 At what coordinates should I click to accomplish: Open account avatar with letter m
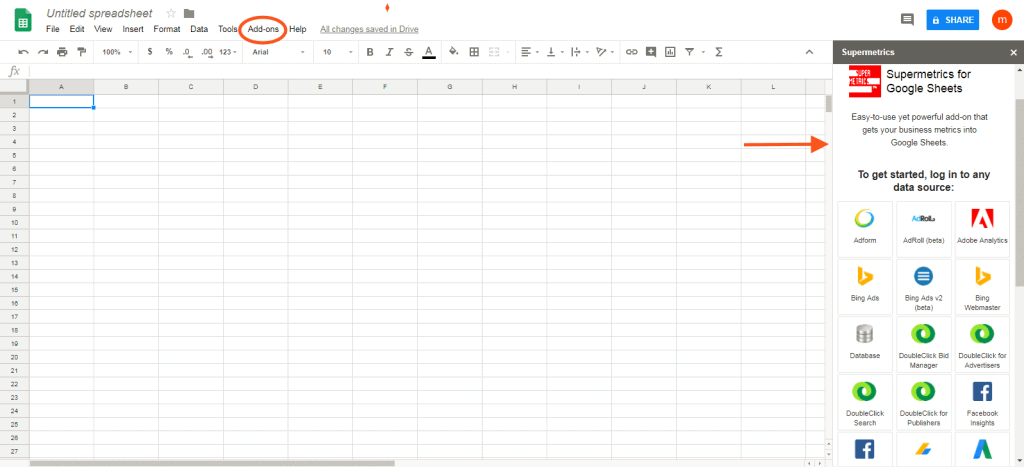[1001, 20]
